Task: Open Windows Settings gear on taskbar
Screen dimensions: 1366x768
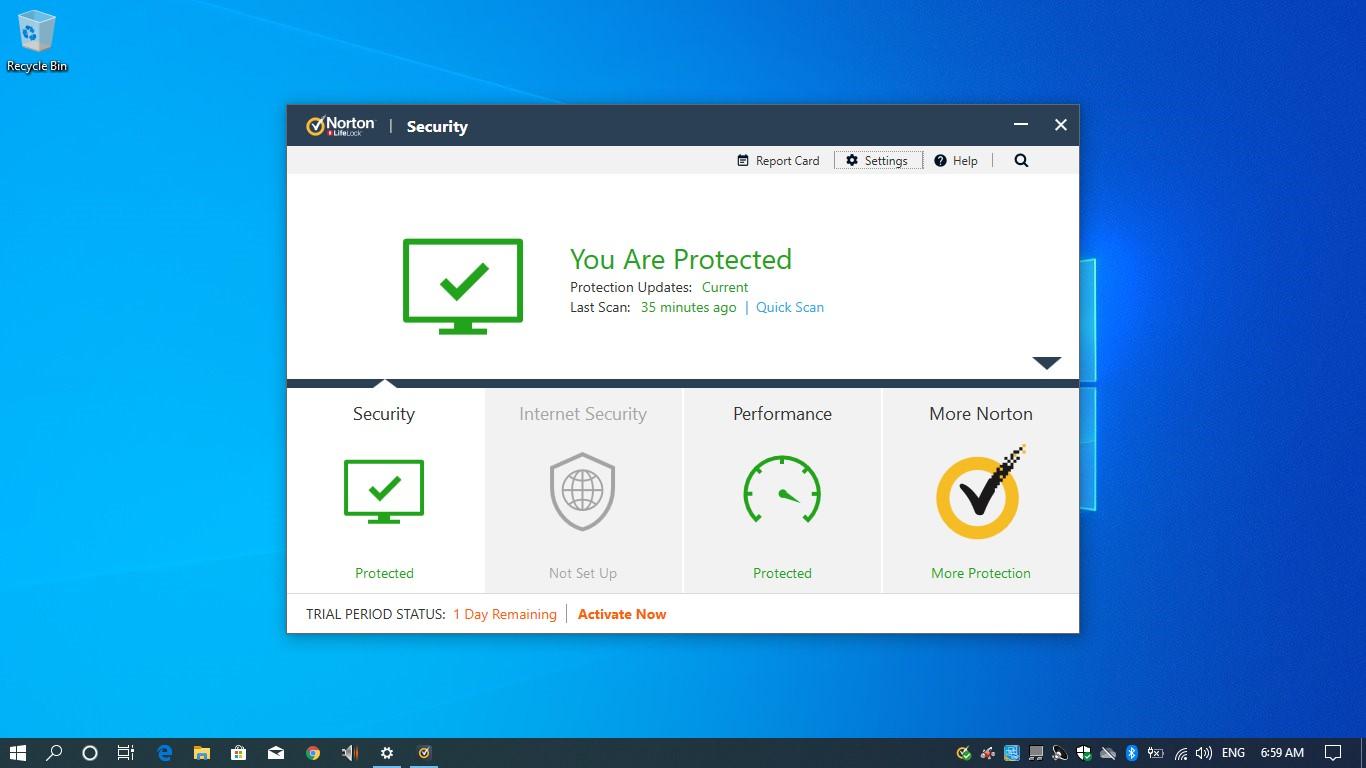Action: pyautogui.click(x=387, y=753)
